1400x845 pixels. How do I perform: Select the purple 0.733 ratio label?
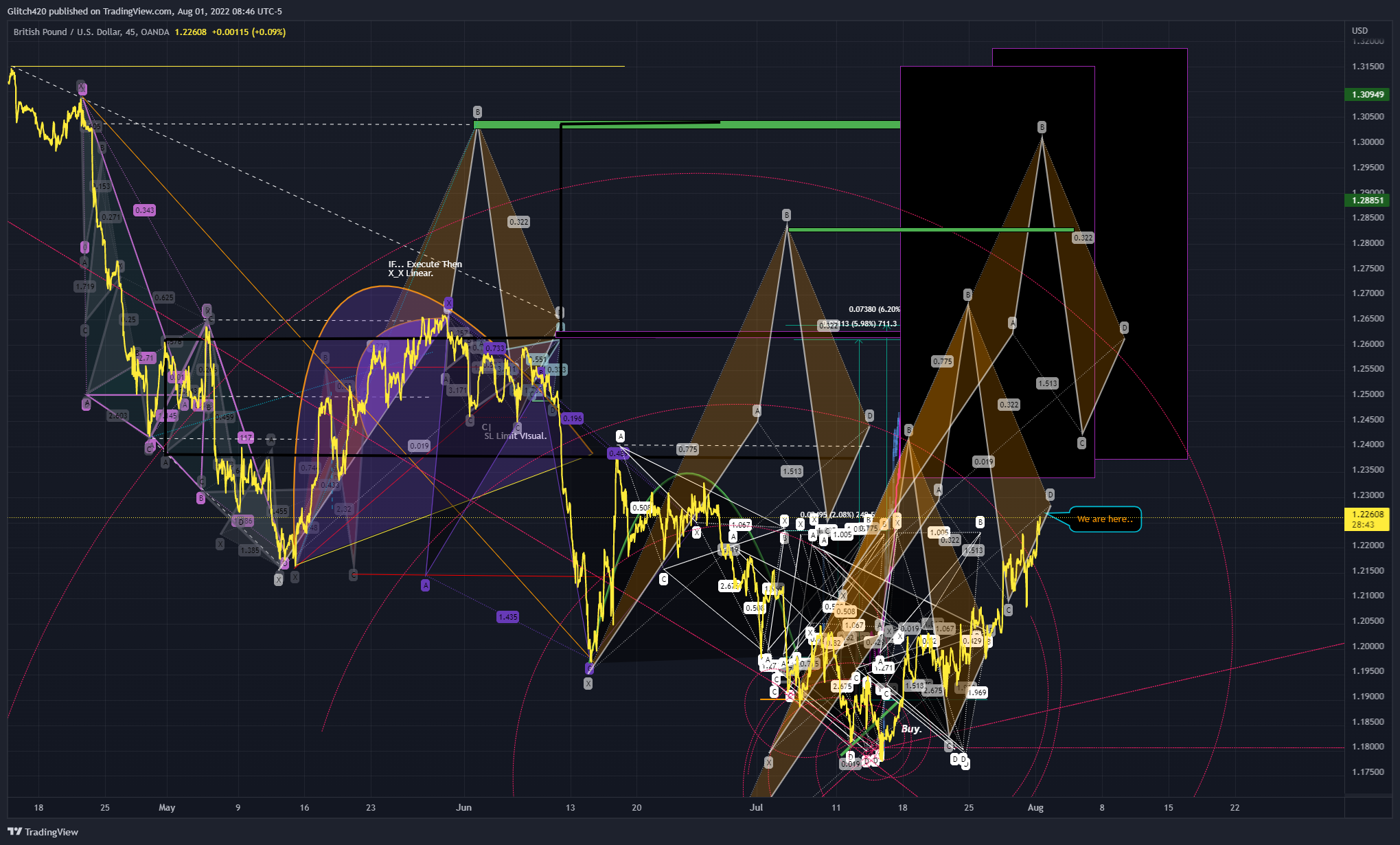point(494,348)
